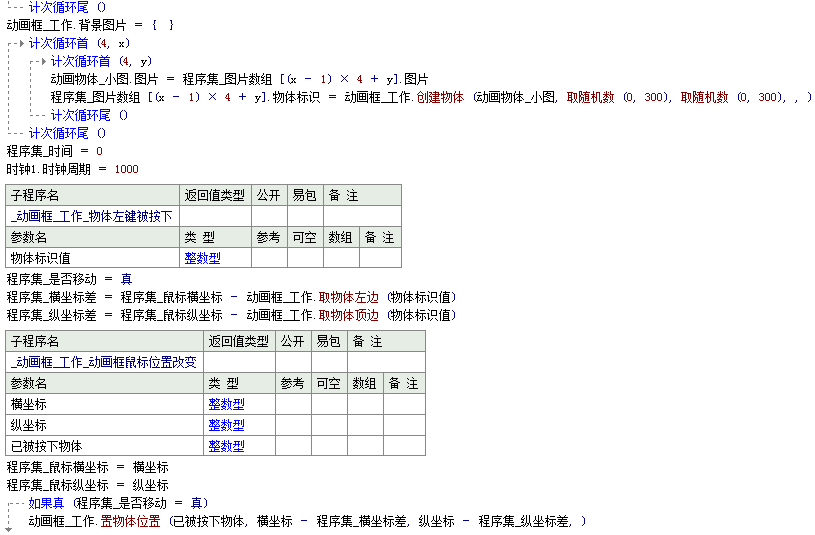Click 返回值类型 cell of 物体左键被按下 subroutine
The image size is (815, 535).
click(215, 216)
